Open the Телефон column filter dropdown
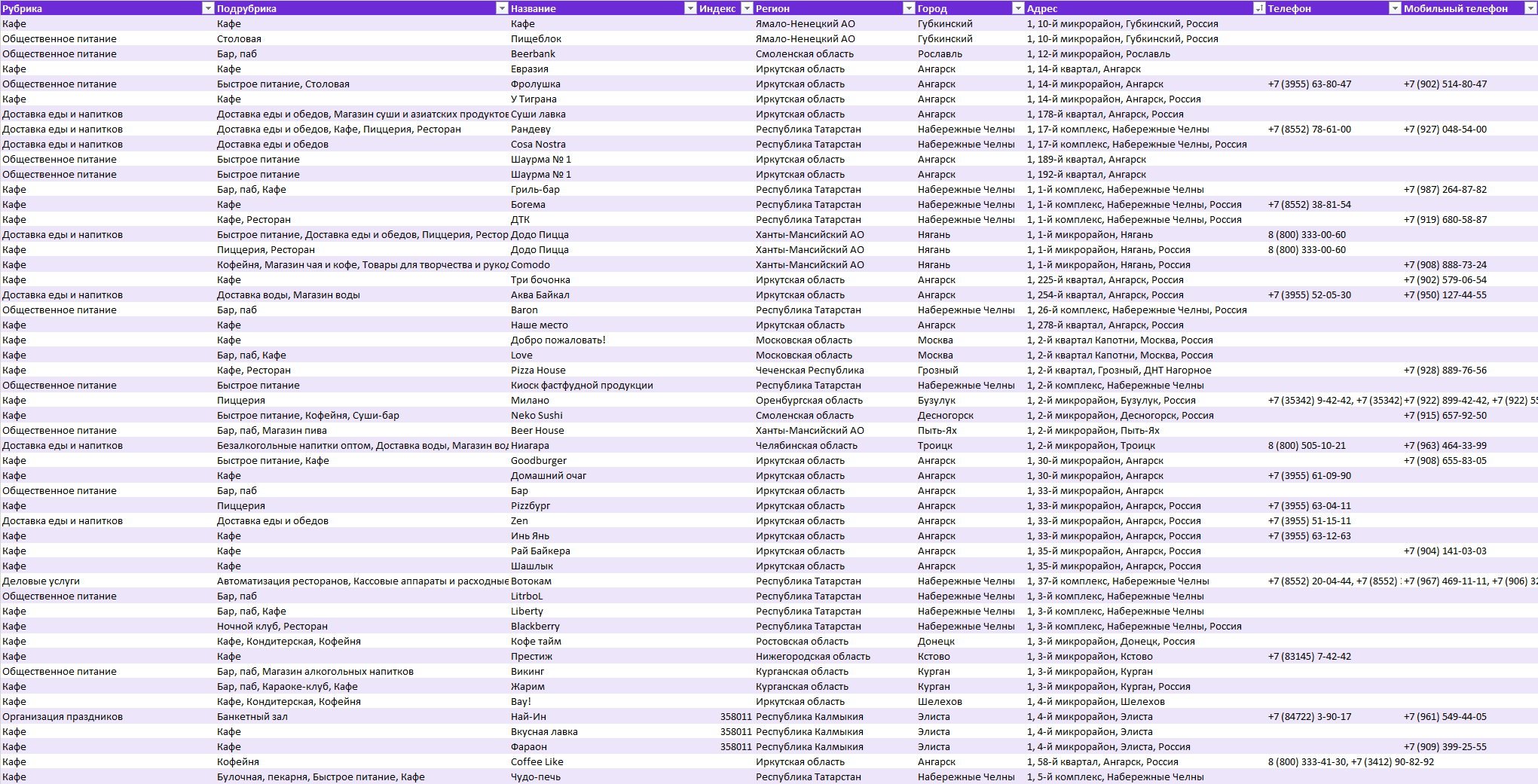 1395,8
